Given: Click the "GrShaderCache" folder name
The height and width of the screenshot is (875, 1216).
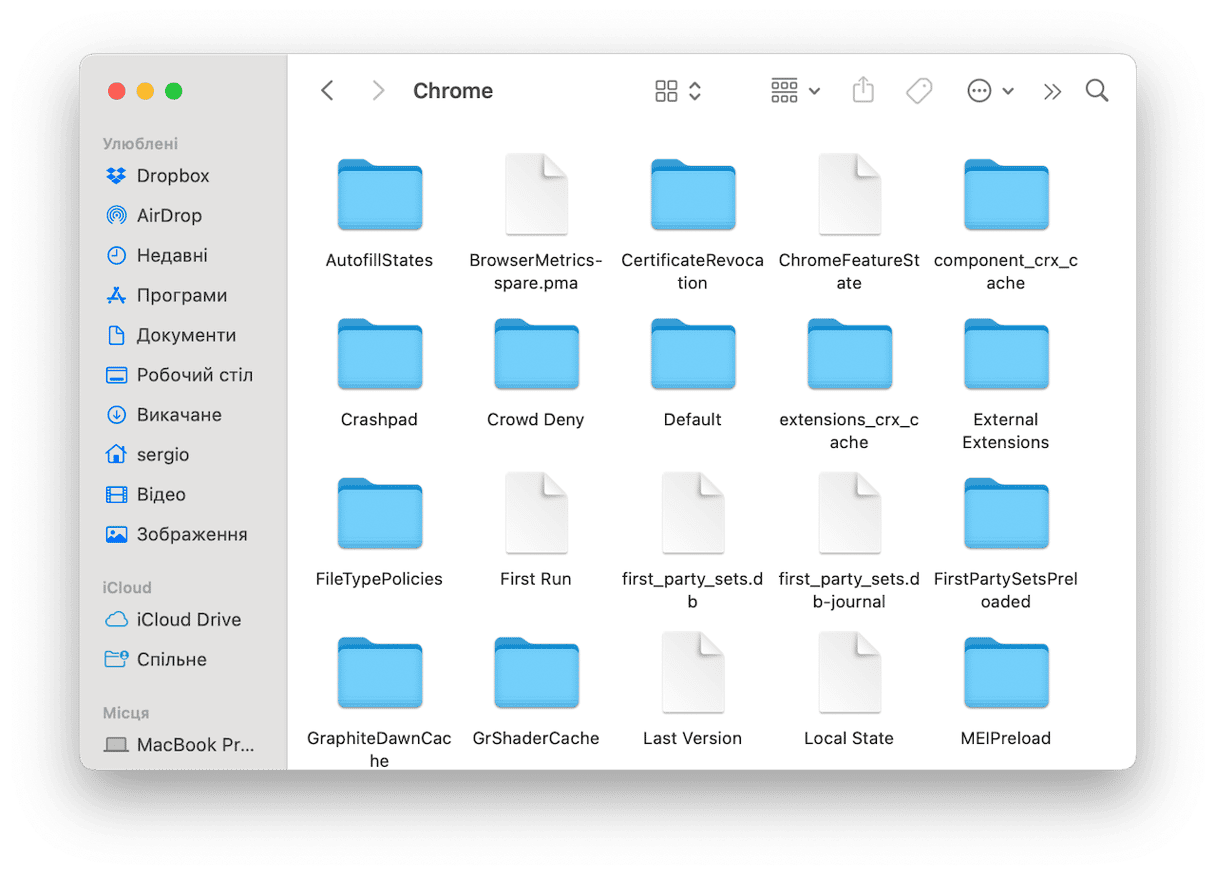Looking at the screenshot, I should tap(536, 739).
